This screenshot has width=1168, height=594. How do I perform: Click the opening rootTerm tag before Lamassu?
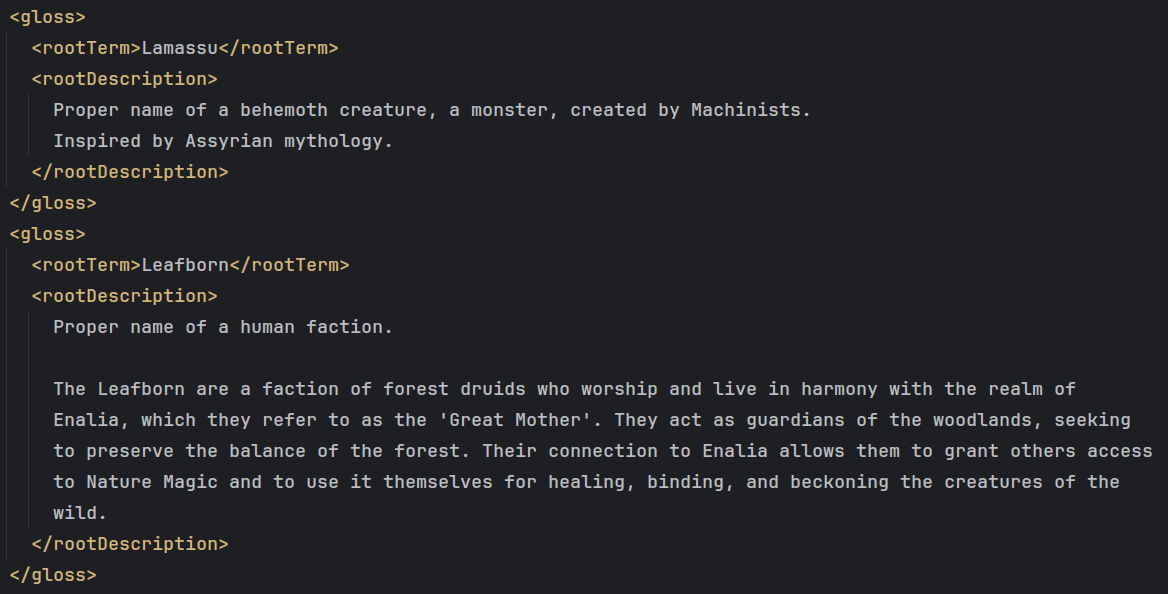(x=86, y=48)
